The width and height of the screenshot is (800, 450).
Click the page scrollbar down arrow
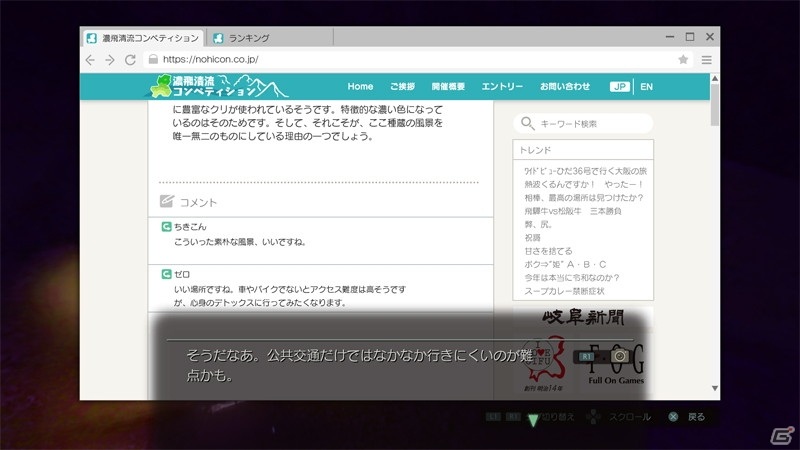coord(715,388)
